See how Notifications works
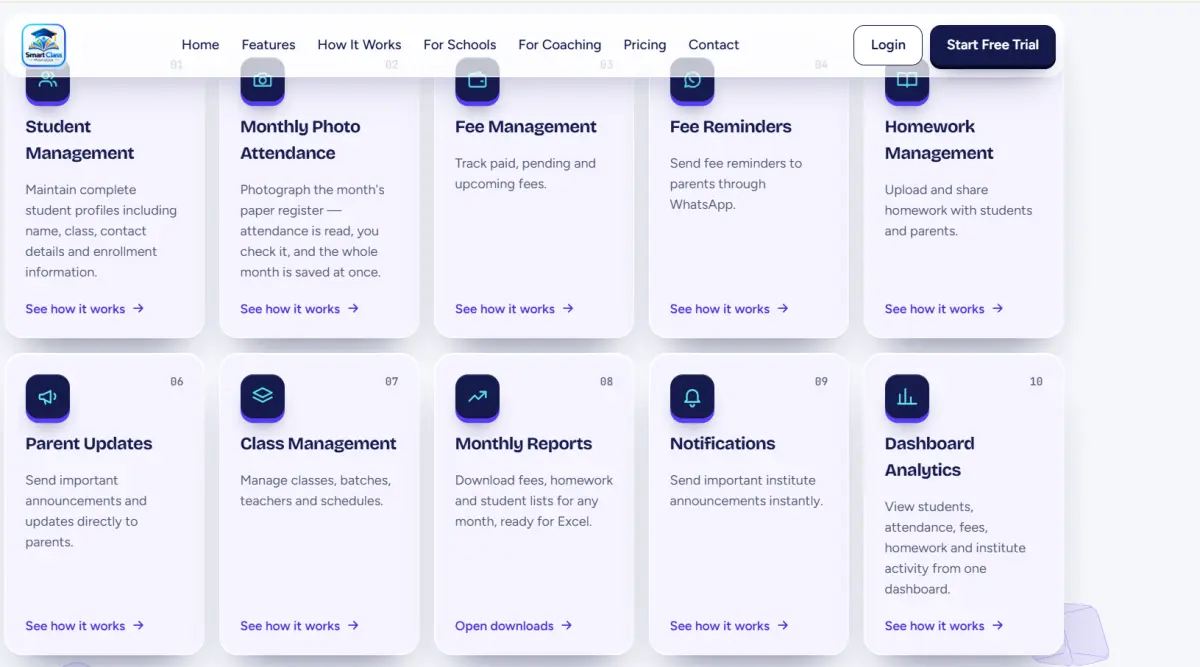 click(x=730, y=626)
